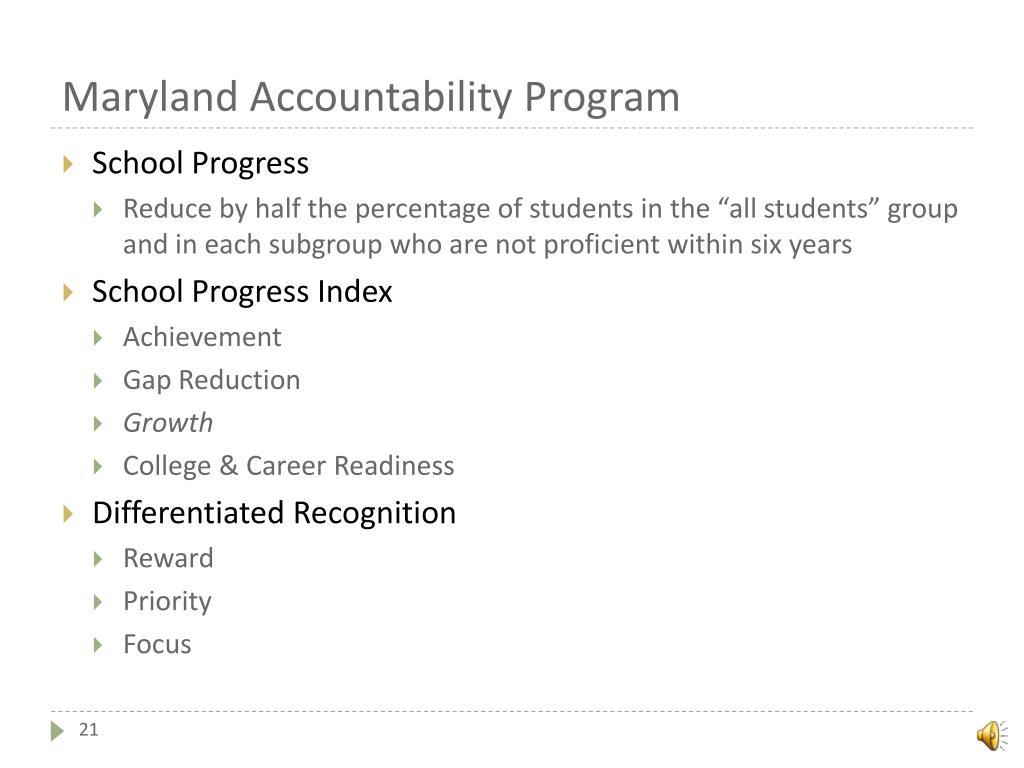Click the Priority list item
1024x768 pixels.
(167, 602)
